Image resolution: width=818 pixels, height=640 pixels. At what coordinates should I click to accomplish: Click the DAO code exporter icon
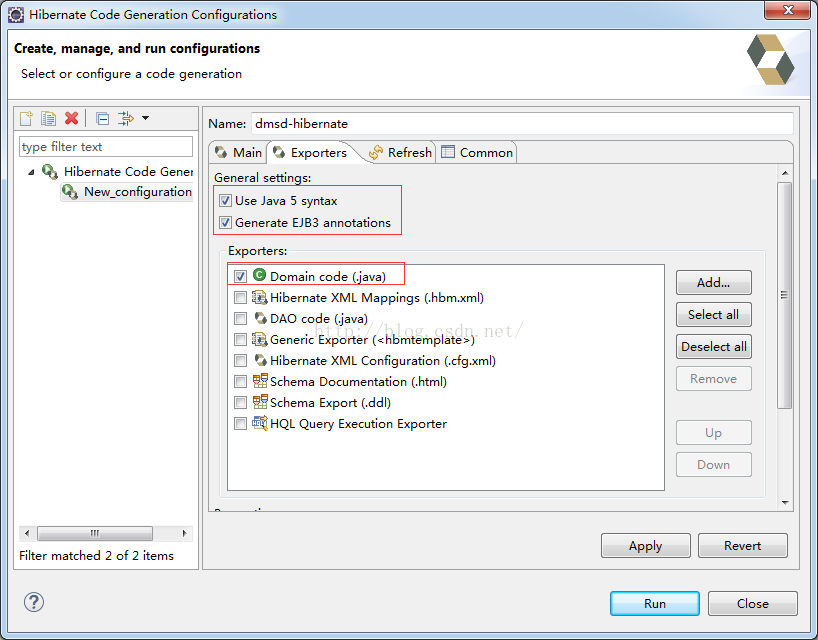260,318
